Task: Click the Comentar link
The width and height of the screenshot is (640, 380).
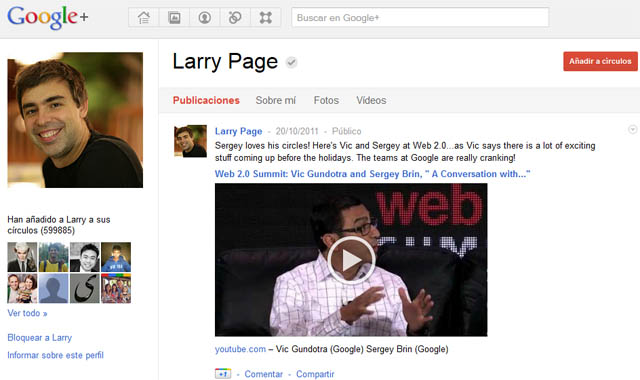Action: point(263,374)
